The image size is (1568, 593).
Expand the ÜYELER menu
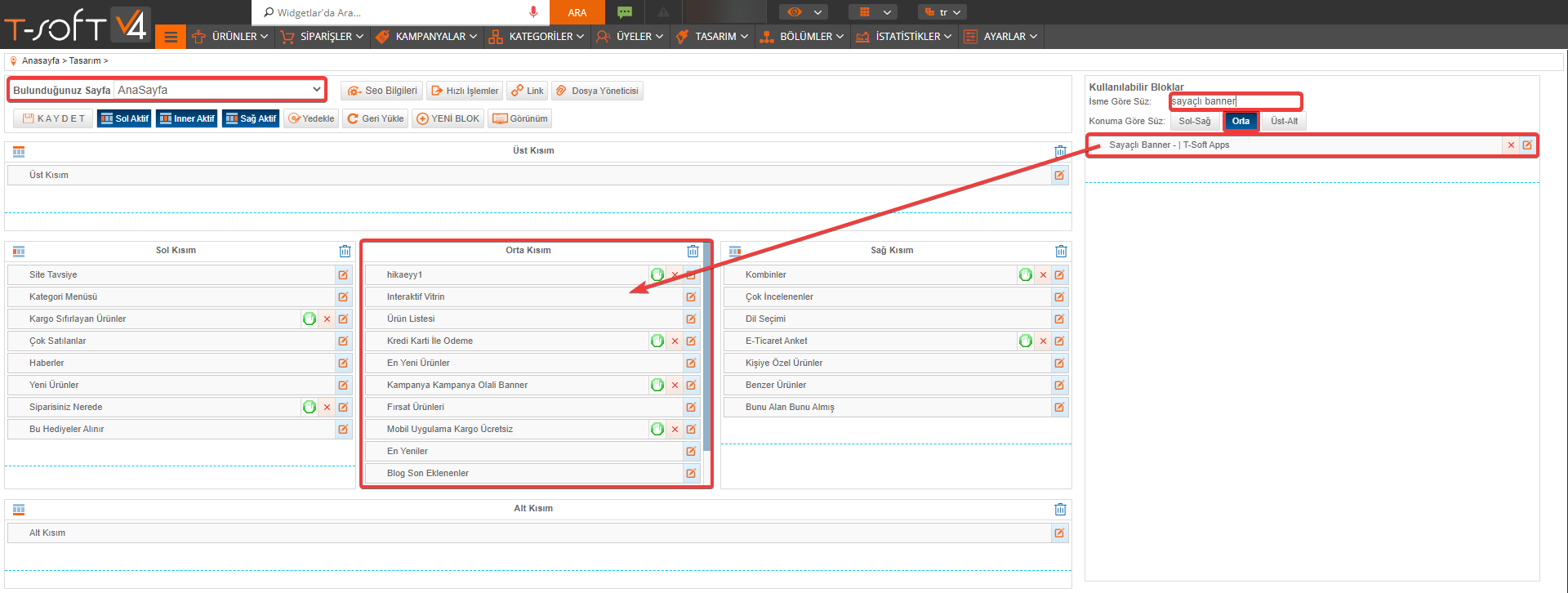(630, 37)
